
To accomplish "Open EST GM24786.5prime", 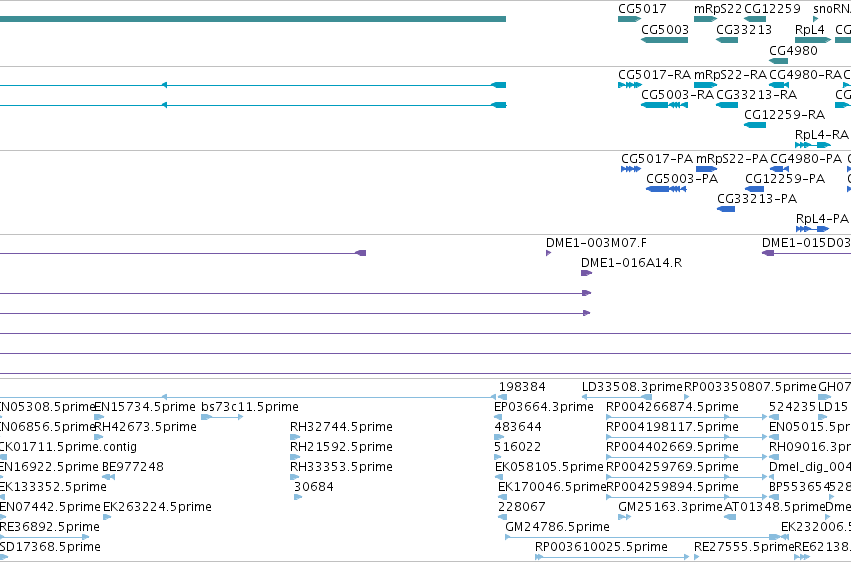I will click(x=557, y=527).
